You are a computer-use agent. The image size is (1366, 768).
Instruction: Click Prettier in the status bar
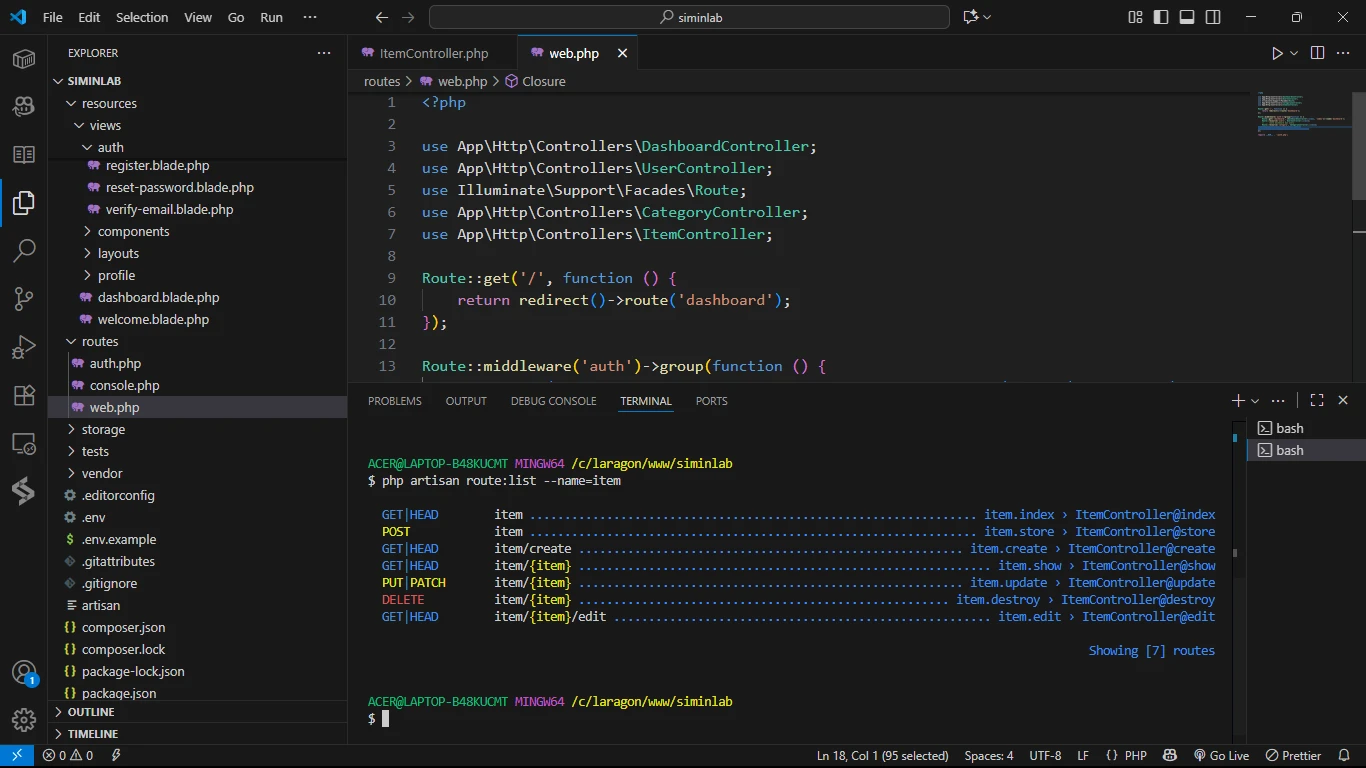(1293, 756)
